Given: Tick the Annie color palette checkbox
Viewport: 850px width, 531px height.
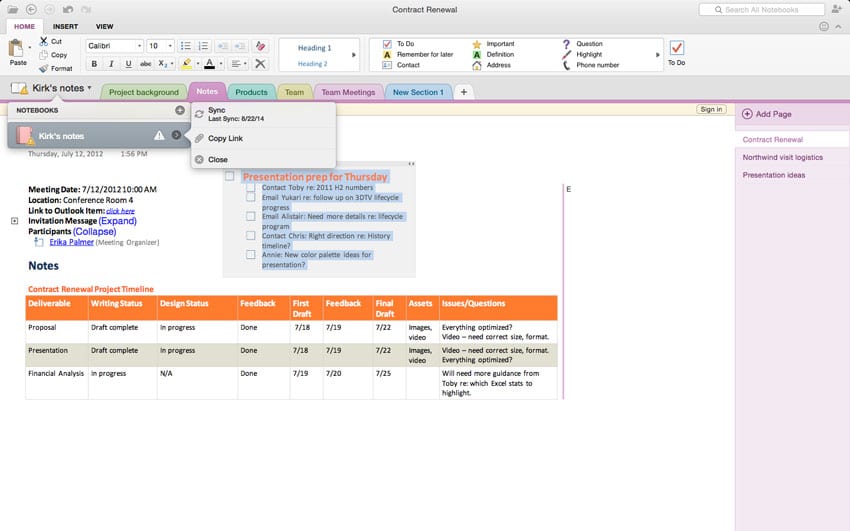Looking at the screenshot, I should (251, 255).
